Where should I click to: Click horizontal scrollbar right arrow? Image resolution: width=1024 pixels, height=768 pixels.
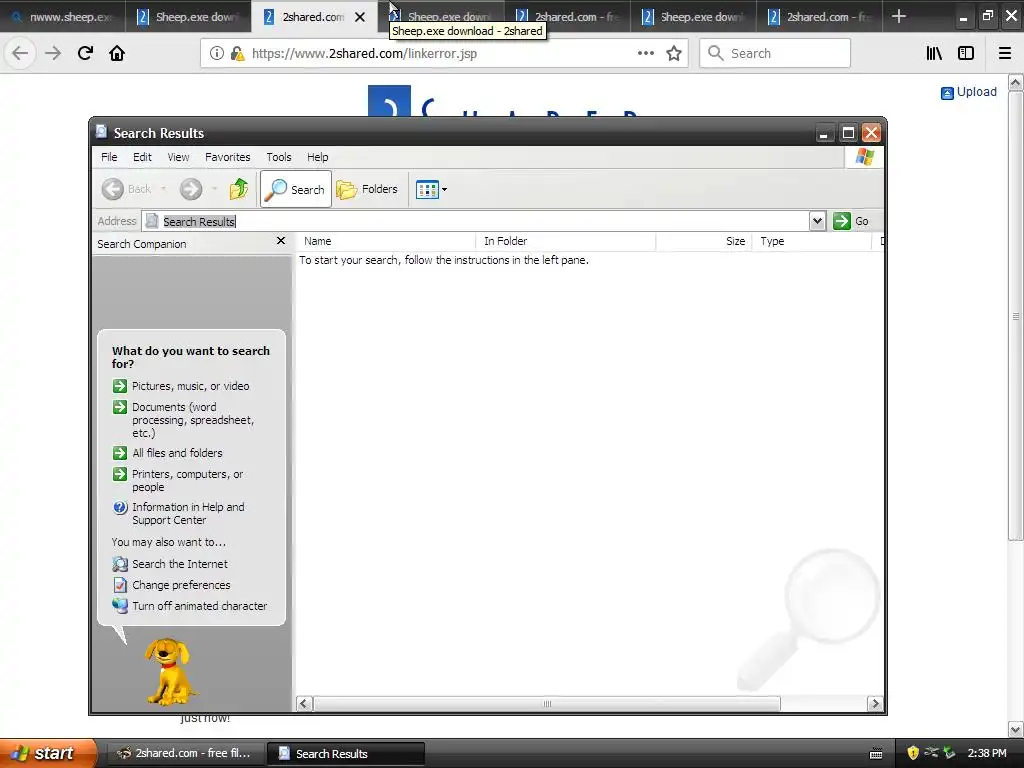pos(874,703)
